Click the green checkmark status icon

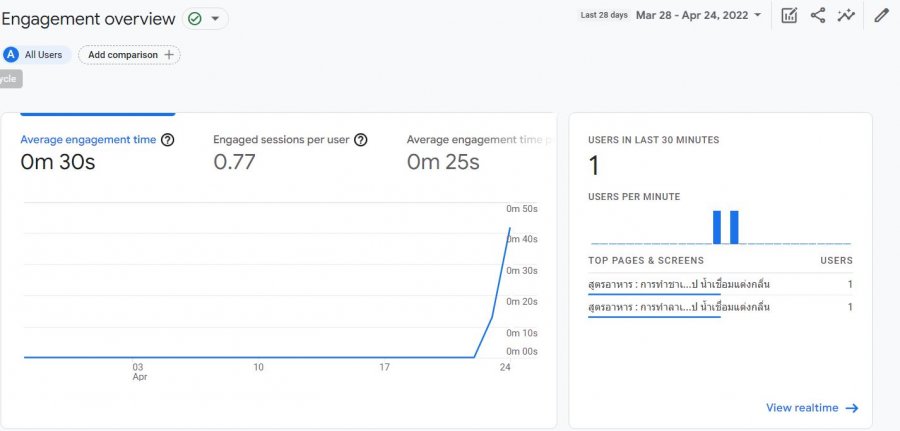[194, 19]
